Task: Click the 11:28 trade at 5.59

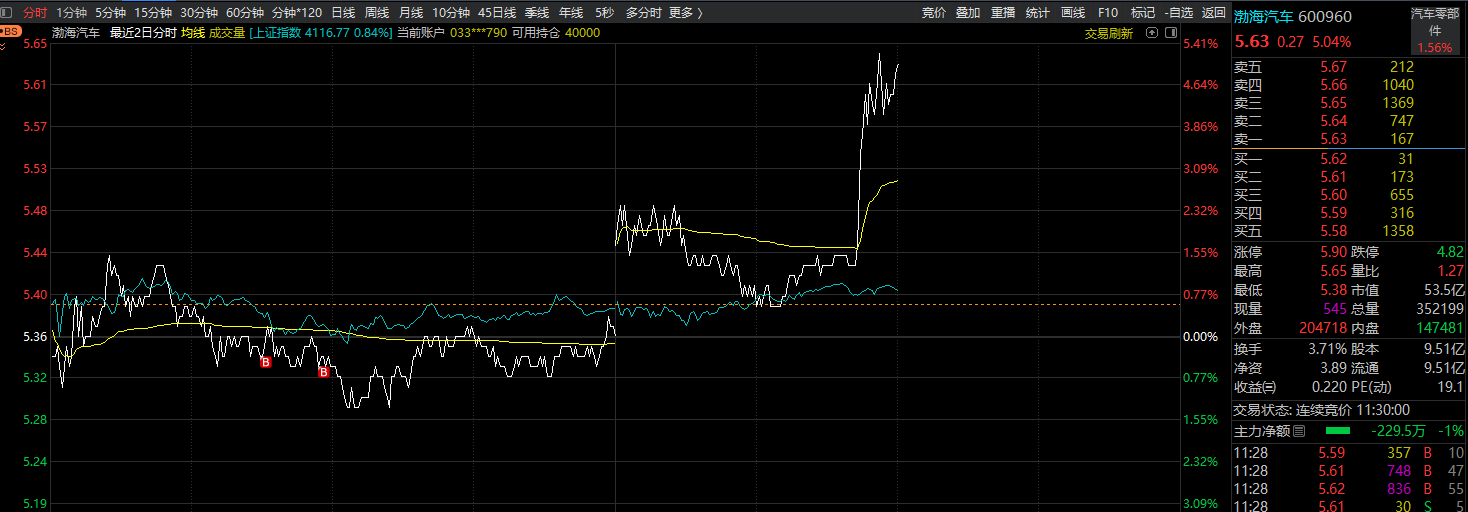Action: [x=1332, y=453]
